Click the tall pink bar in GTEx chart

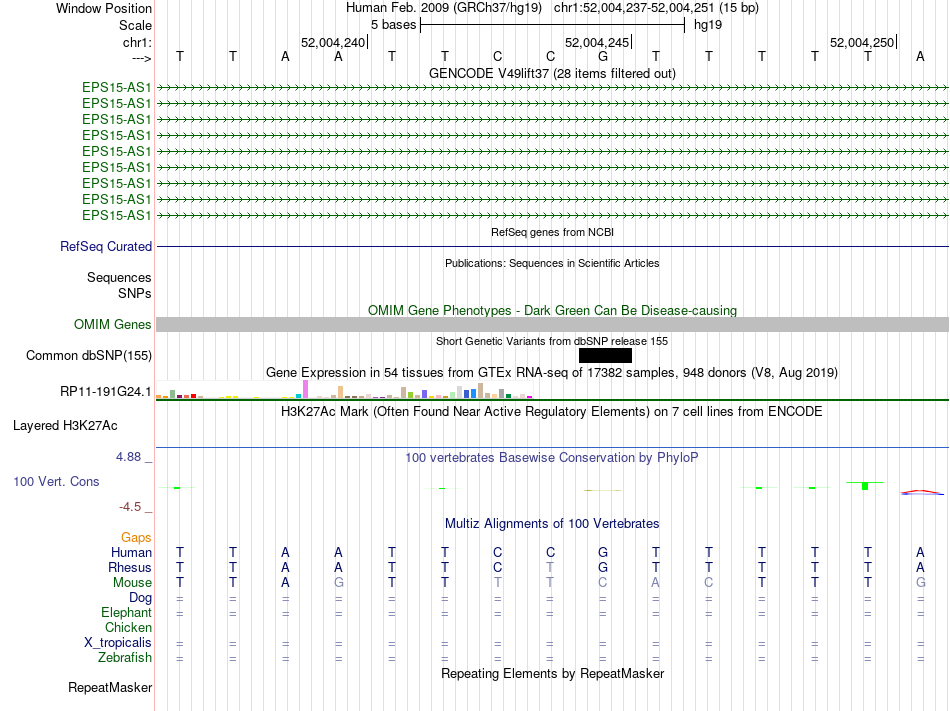[x=306, y=389]
